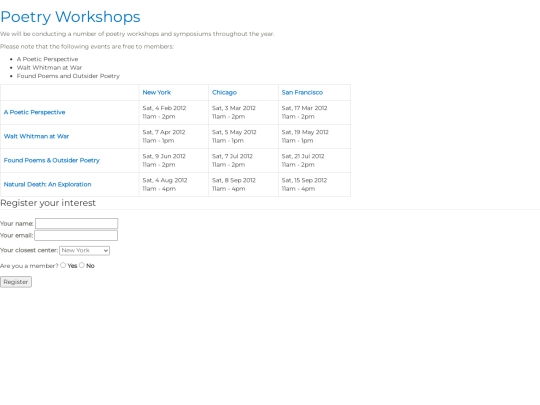This screenshot has width=540, height=405.
Task: Open Walt Whitman at War link
Action: pos(36,136)
